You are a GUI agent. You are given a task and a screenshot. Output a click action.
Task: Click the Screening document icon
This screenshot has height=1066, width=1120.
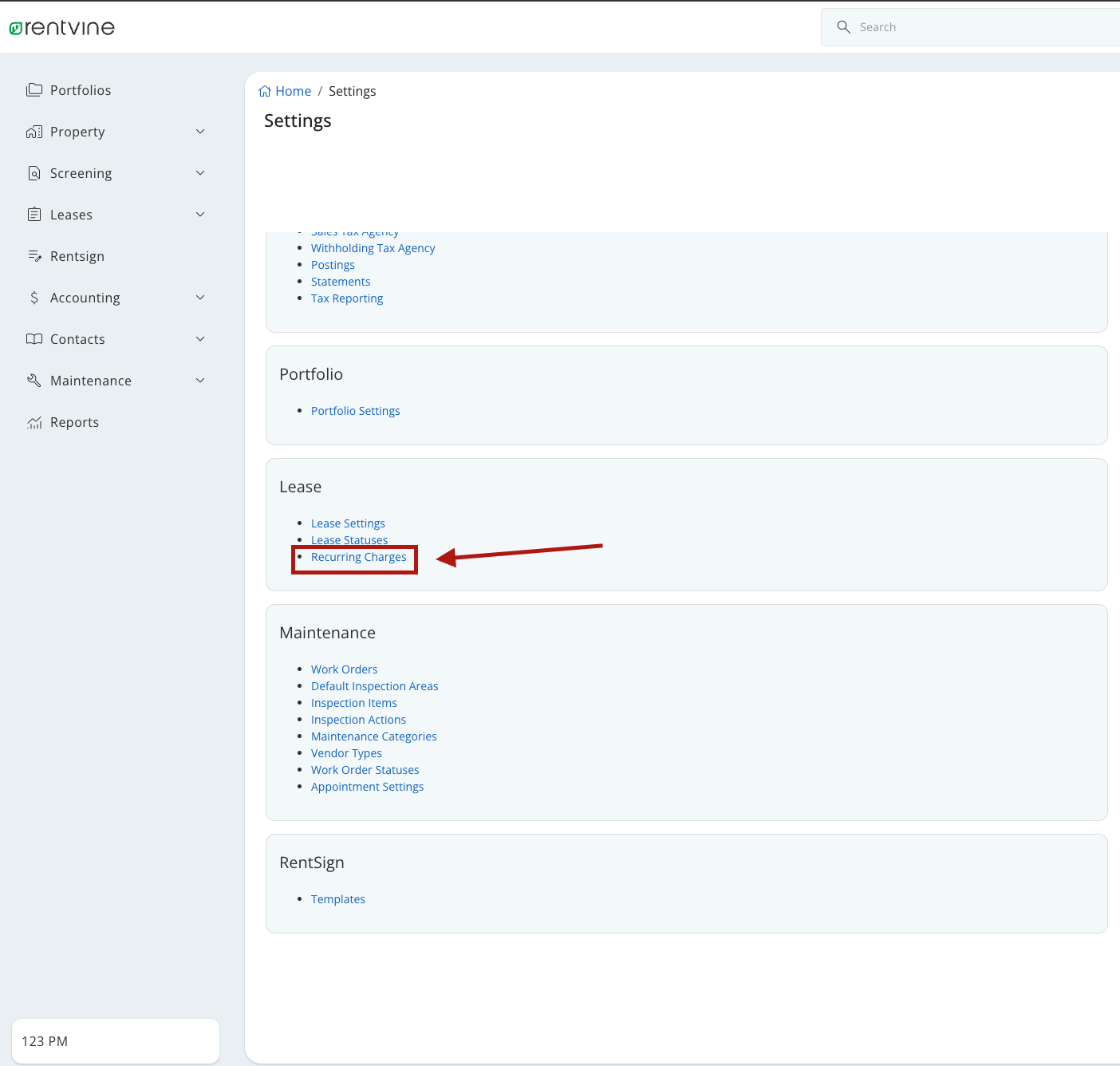34,172
